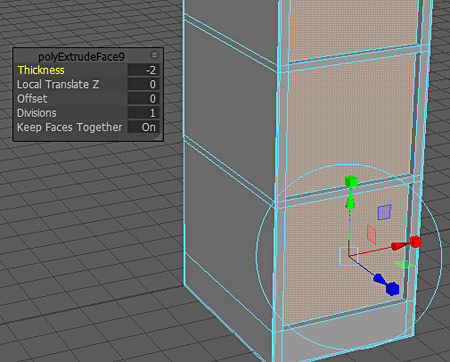This screenshot has height=362, width=450.
Task: Click the Thickness attribute label
Action: pos(41,70)
